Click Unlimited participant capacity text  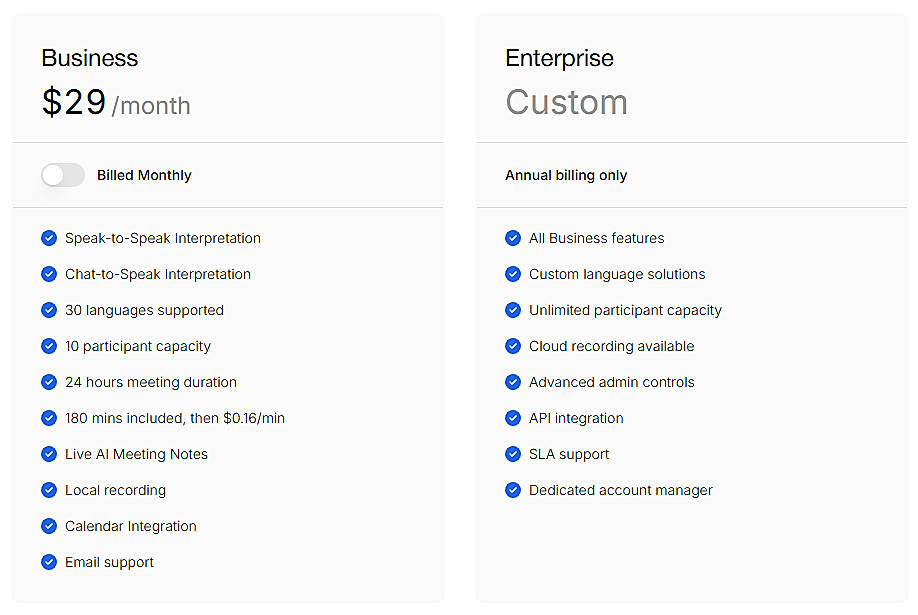625,310
